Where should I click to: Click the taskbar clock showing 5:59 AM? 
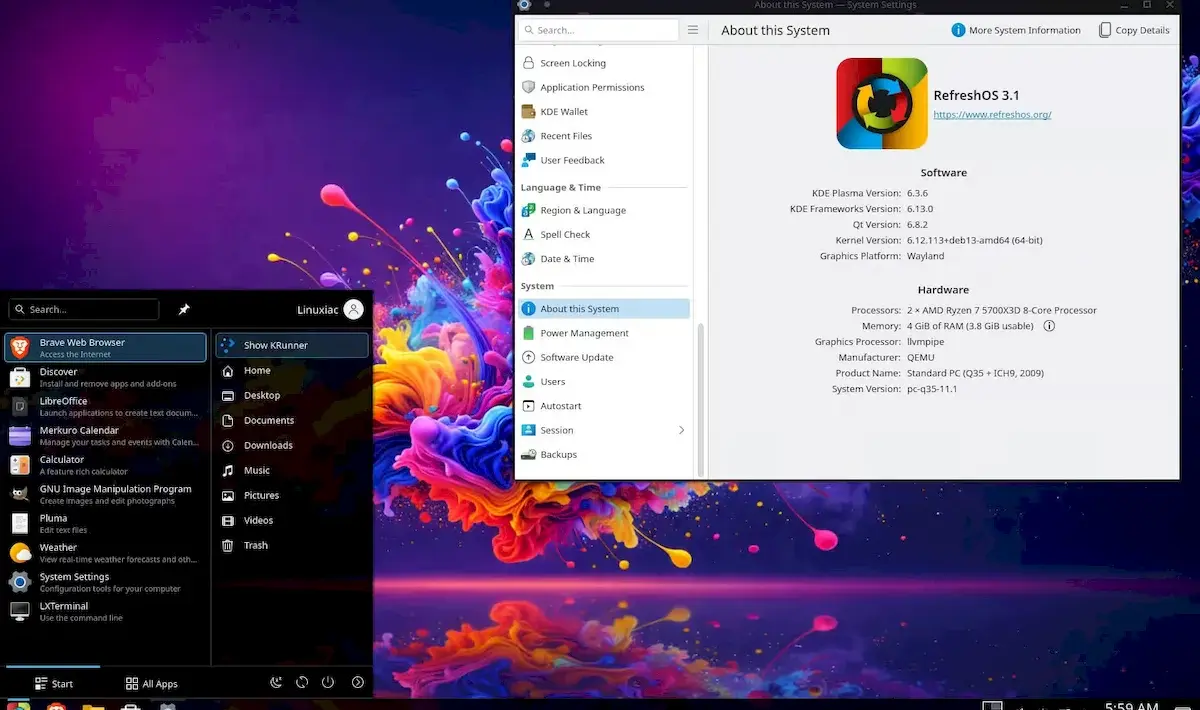pos(1132,704)
